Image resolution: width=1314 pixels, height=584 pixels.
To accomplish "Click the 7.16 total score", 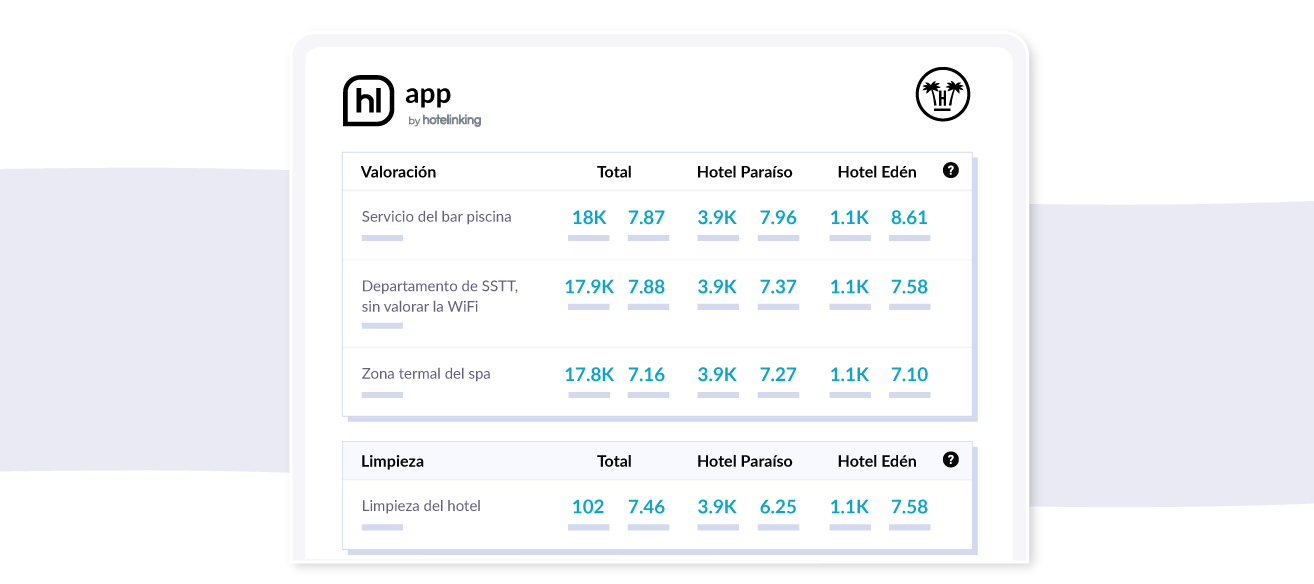I will tap(646, 375).
